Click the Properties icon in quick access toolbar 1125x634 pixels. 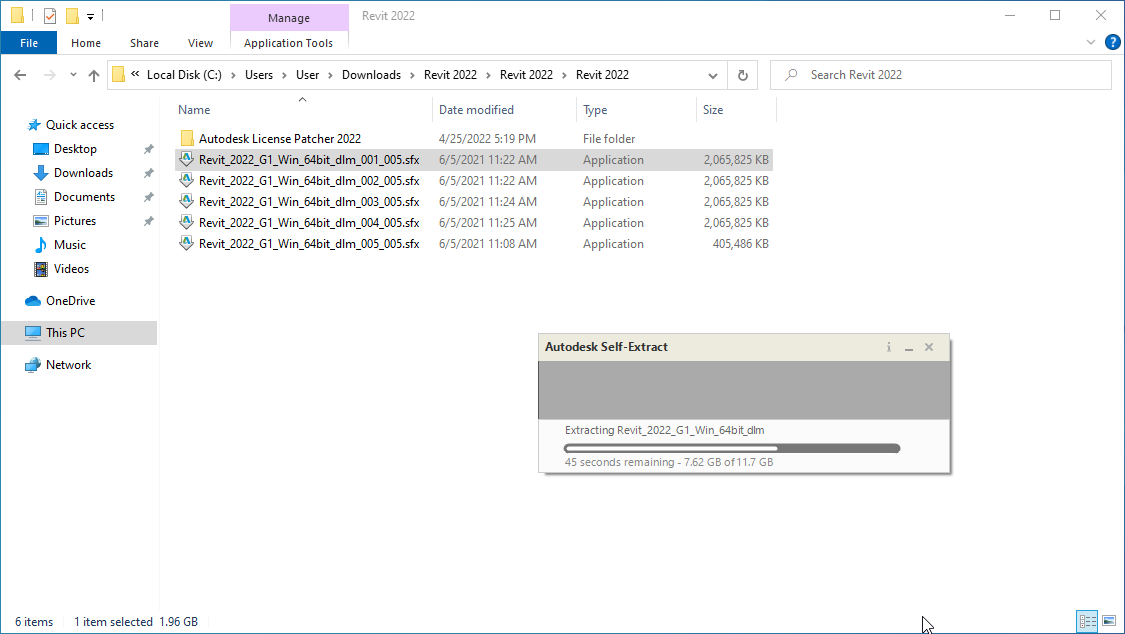(50, 16)
